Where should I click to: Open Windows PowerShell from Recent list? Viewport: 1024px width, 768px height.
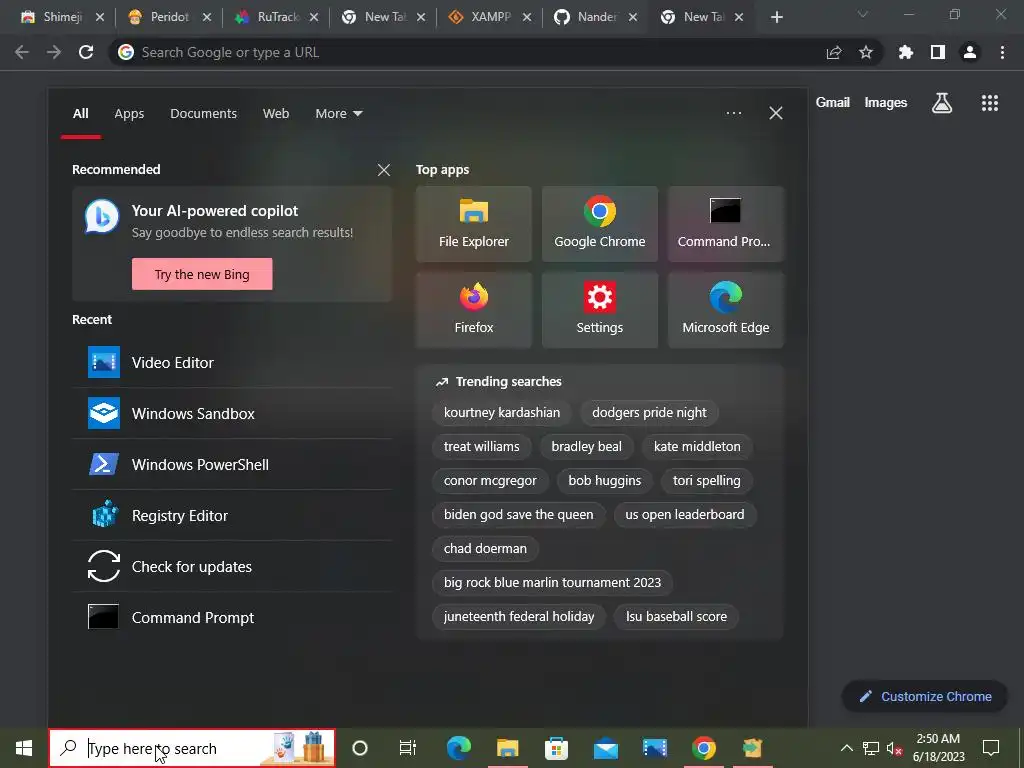tap(232, 464)
